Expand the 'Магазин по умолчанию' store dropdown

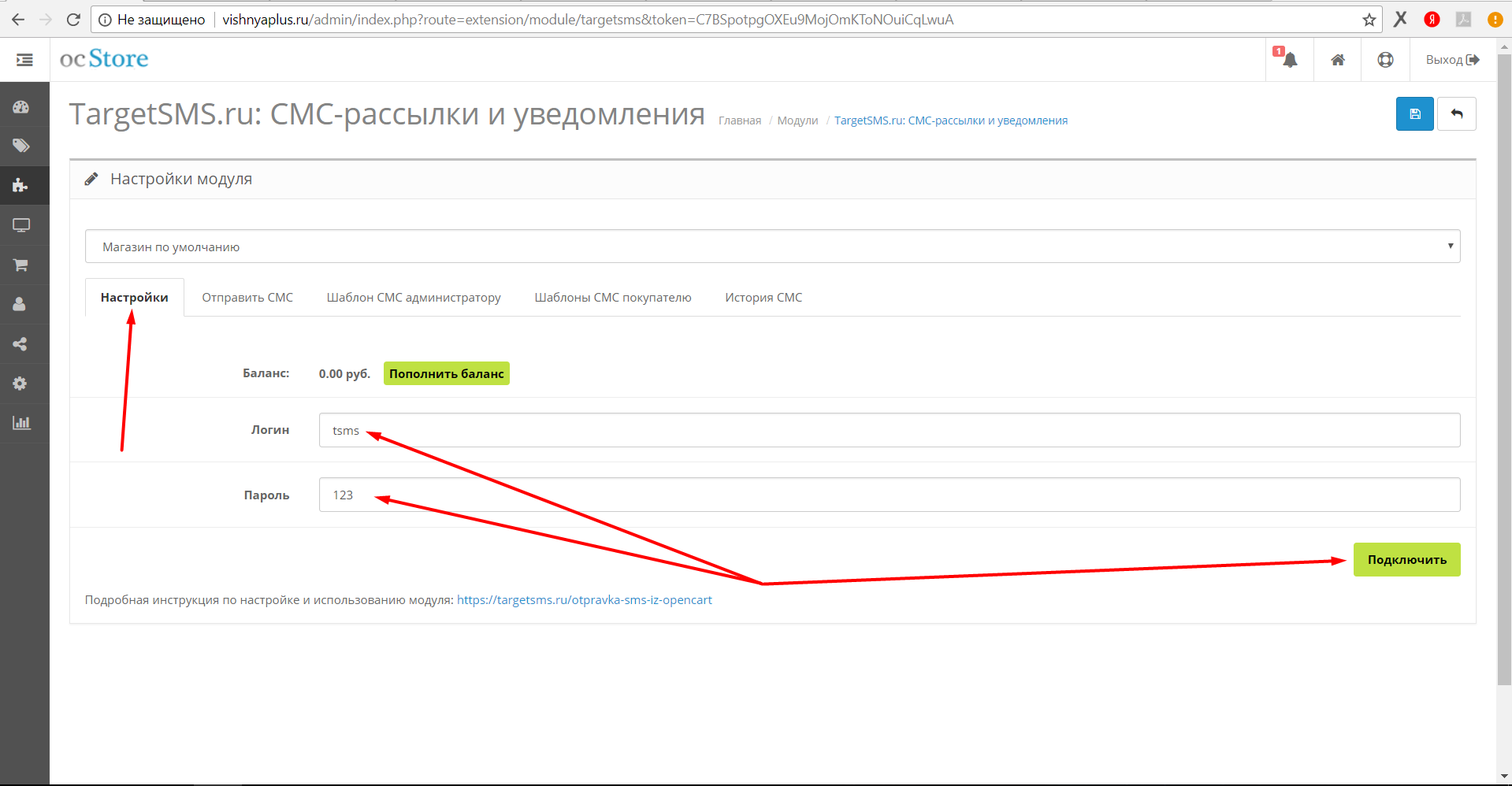click(x=772, y=247)
